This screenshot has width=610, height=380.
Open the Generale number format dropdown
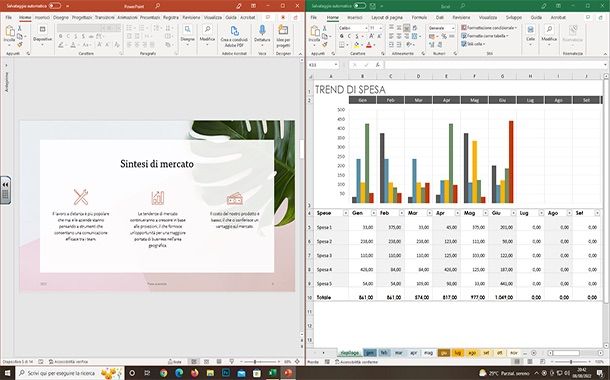click(x=452, y=28)
